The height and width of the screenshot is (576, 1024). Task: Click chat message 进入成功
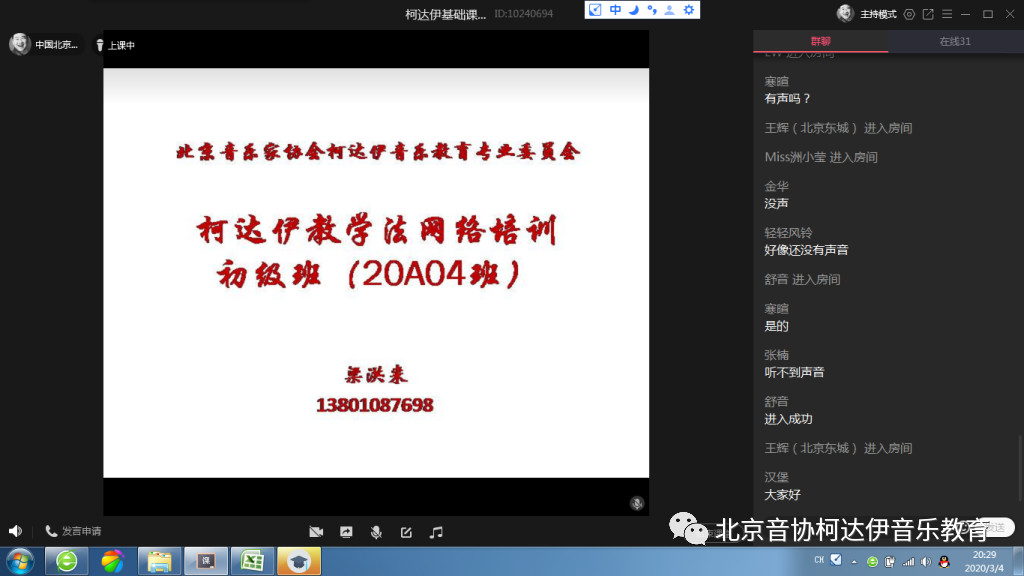point(788,419)
